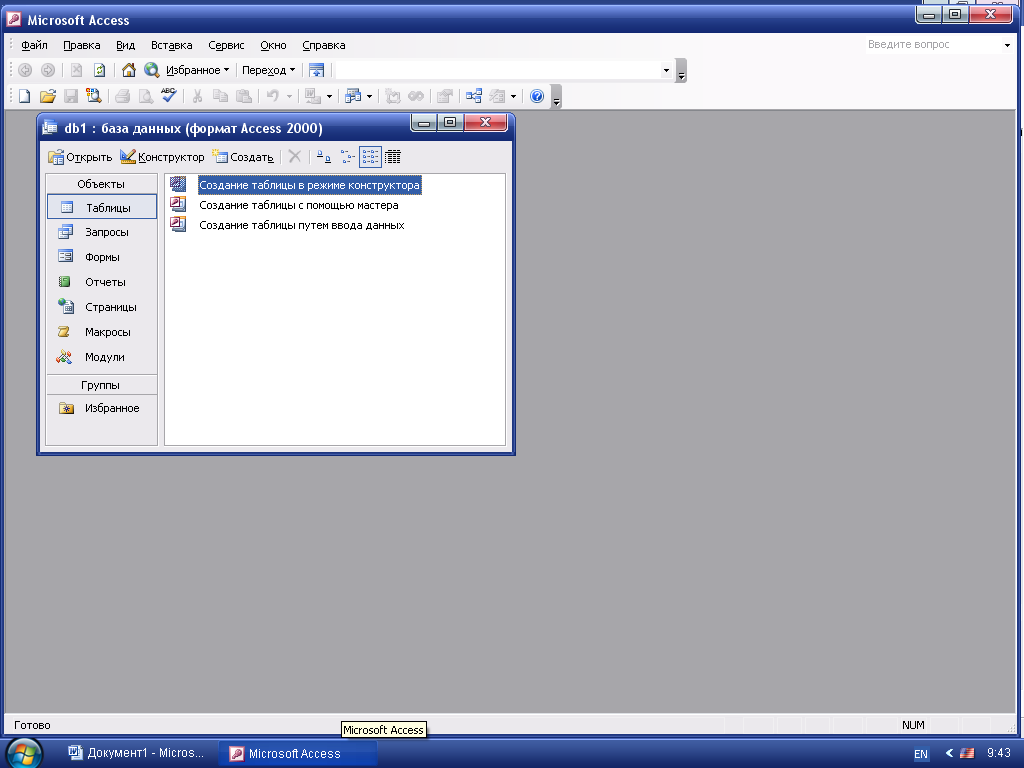
Task: Click the Back arrow on the Web toolbar
Action: point(25,70)
